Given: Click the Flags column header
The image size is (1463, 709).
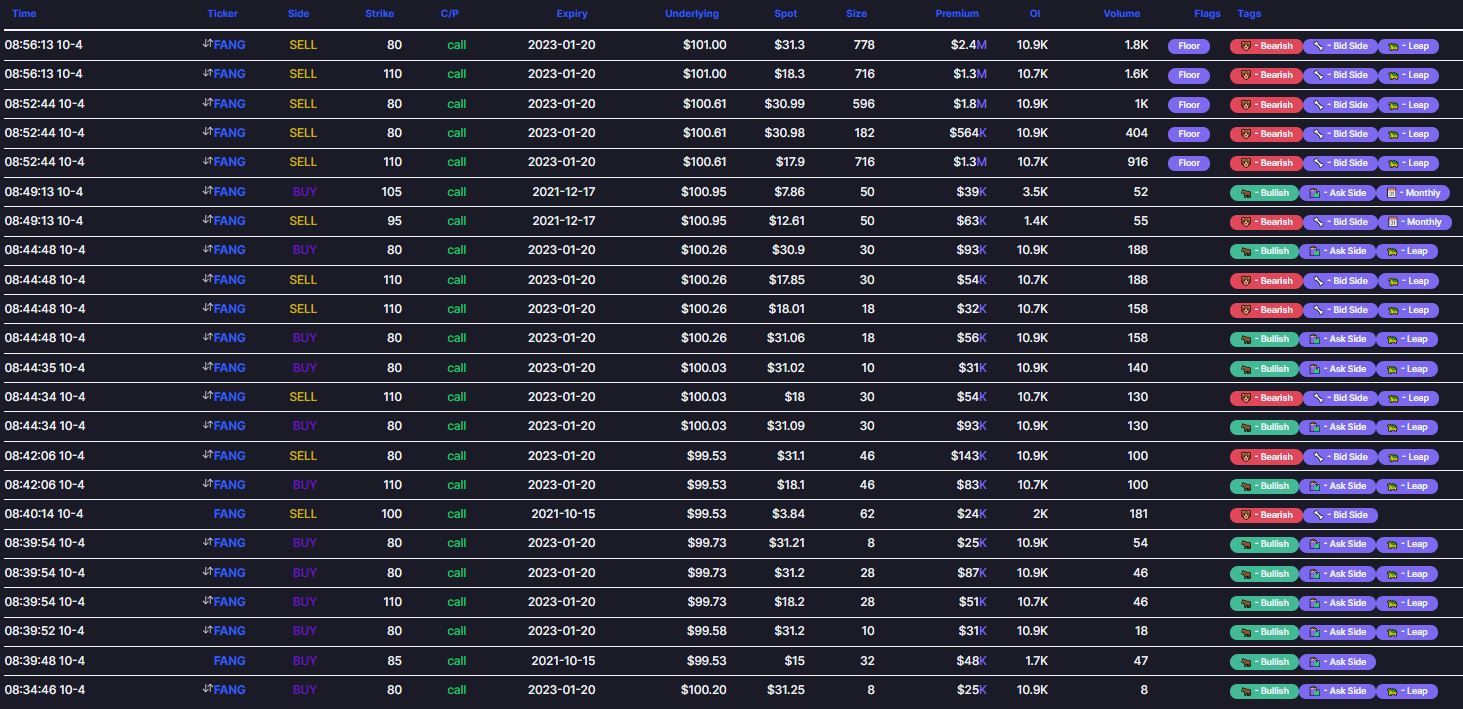Looking at the screenshot, I should pos(1207,14).
